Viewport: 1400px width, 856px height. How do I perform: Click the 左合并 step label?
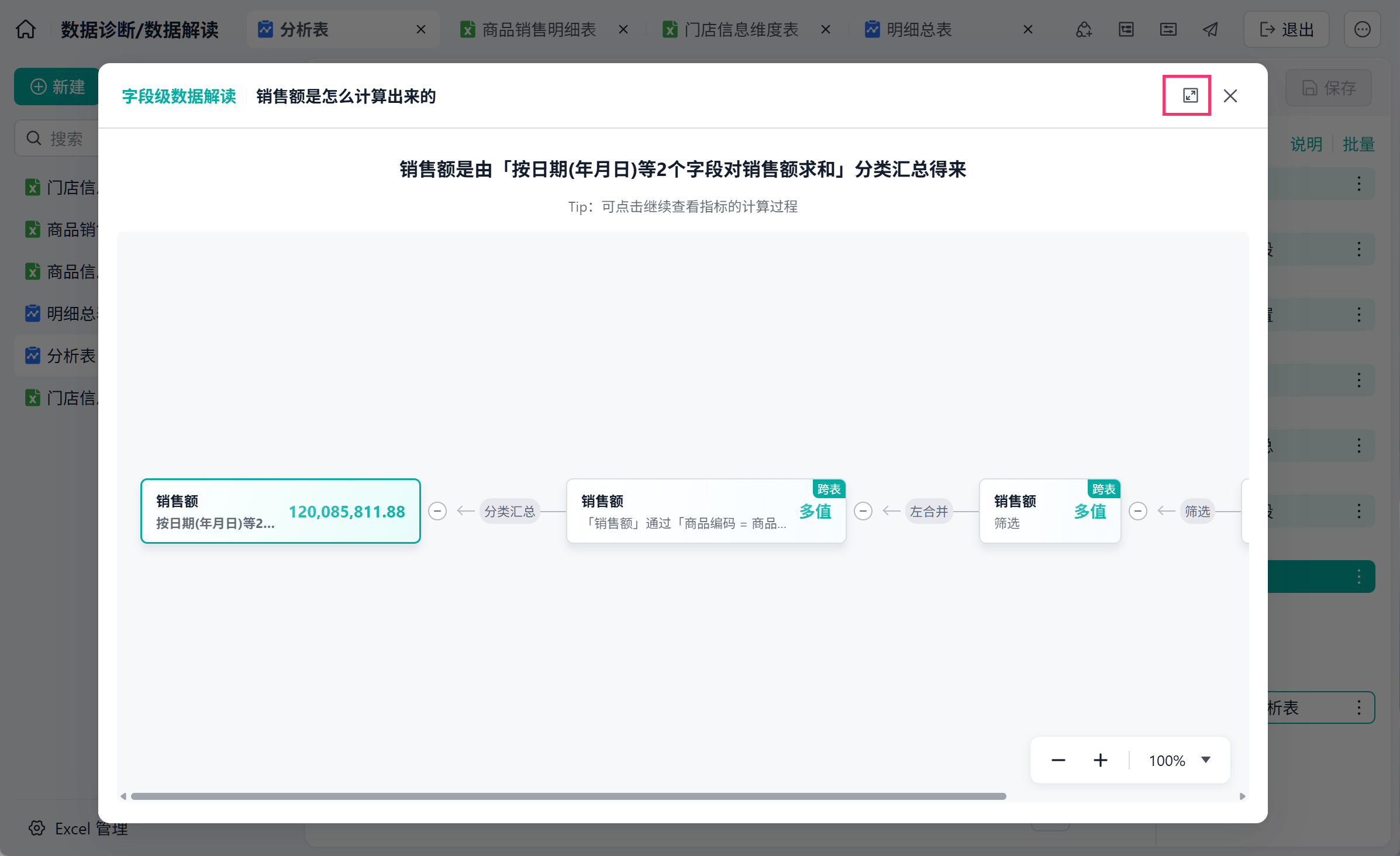click(x=929, y=511)
